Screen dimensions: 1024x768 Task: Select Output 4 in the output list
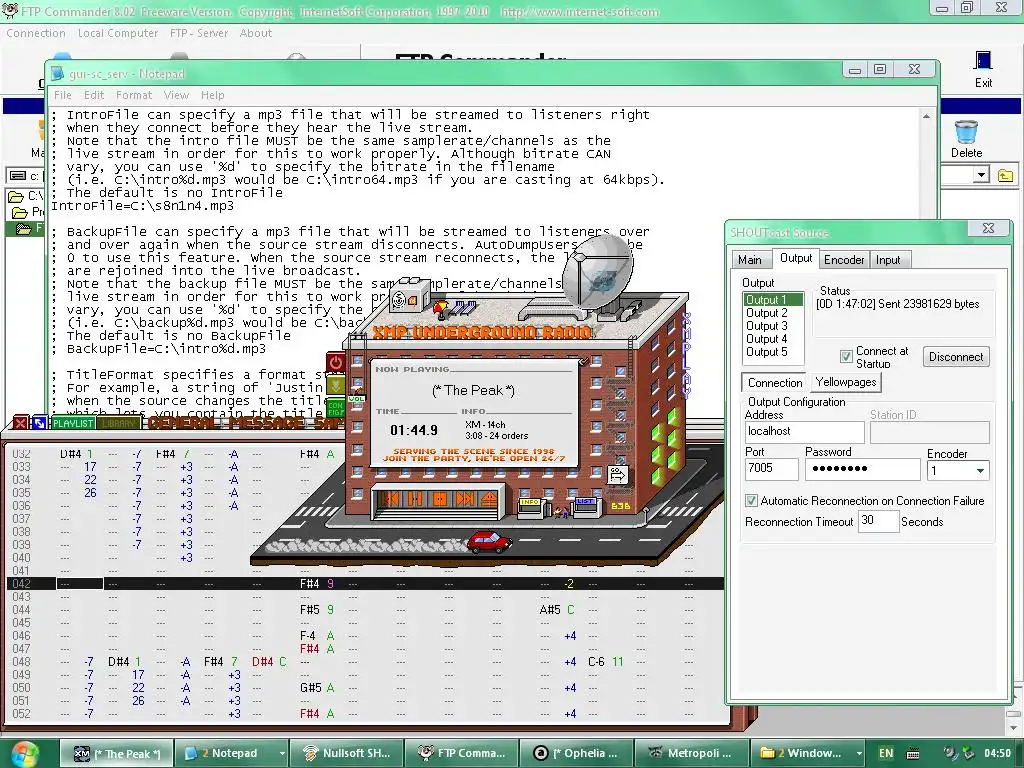[x=773, y=339]
